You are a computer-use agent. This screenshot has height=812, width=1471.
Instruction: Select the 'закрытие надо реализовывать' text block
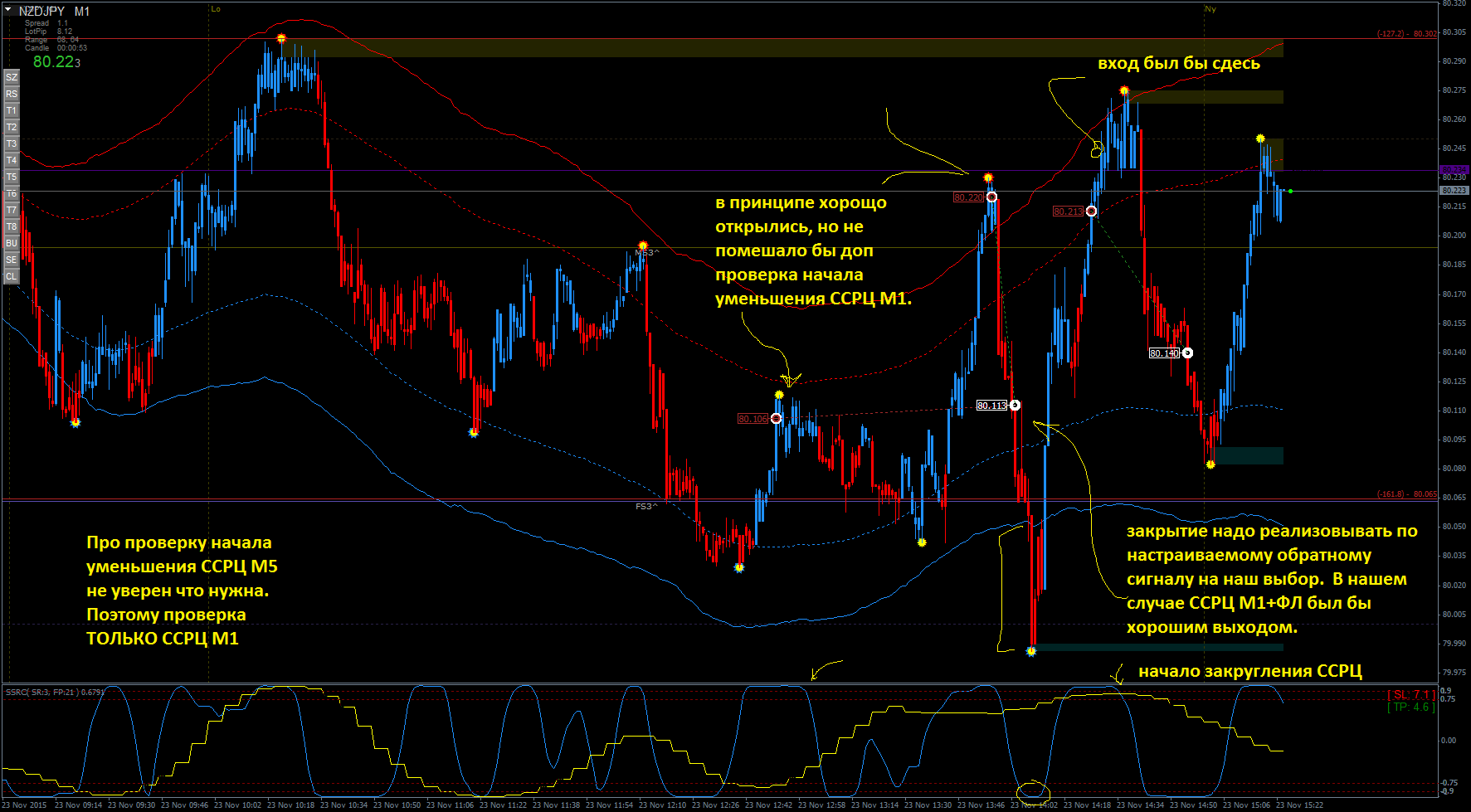pyautogui.click(x=1272, y=579)
